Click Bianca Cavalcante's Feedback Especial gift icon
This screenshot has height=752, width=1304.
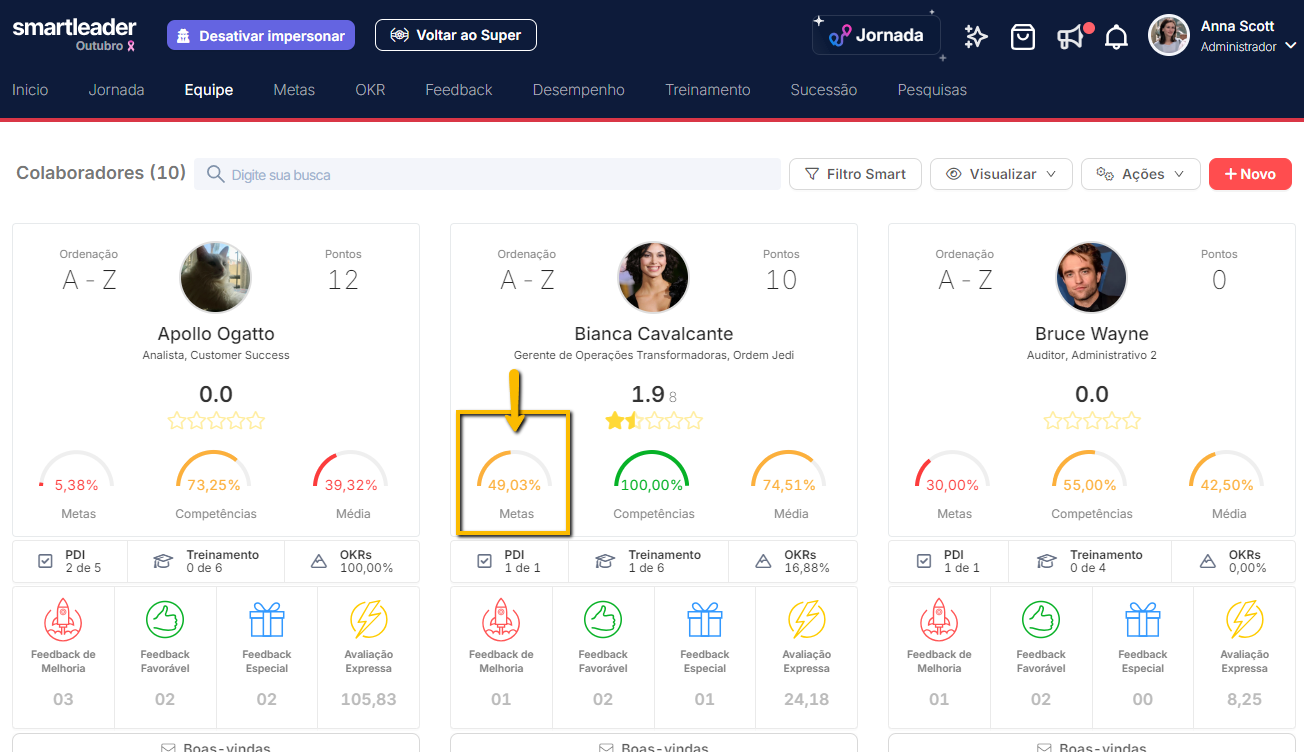point(705,620)
